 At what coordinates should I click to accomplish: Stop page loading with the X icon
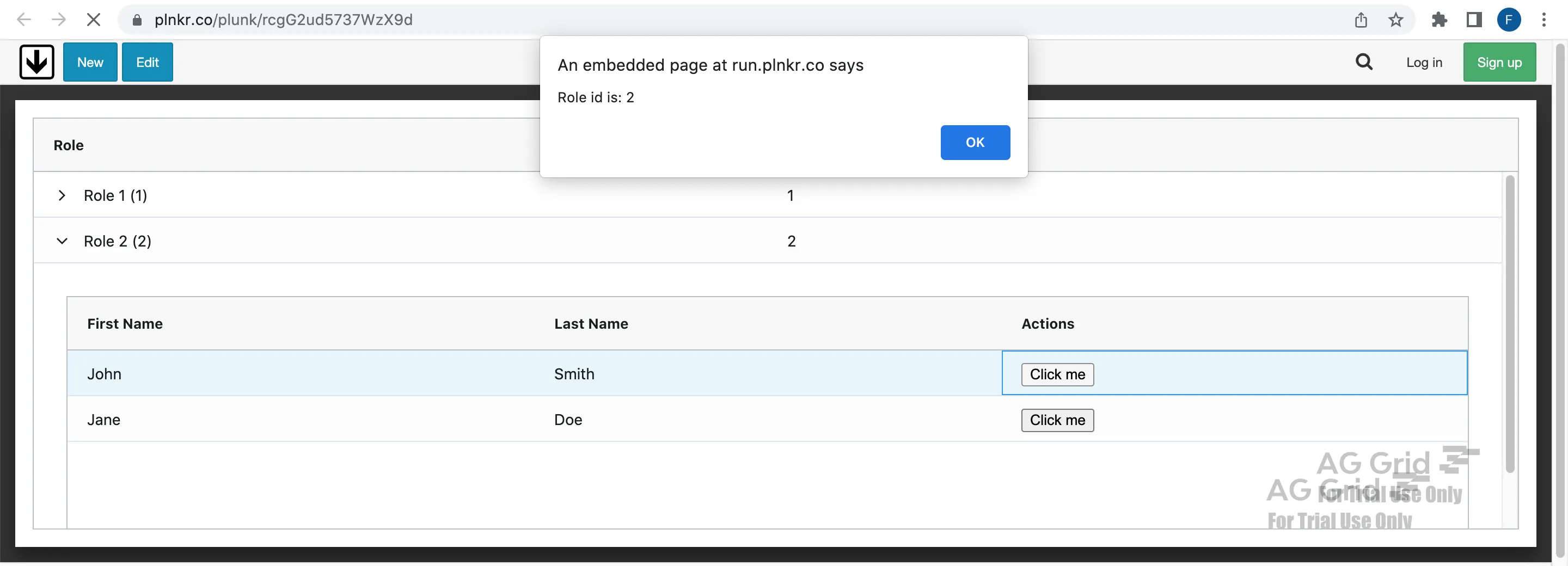tap(93, 20)
